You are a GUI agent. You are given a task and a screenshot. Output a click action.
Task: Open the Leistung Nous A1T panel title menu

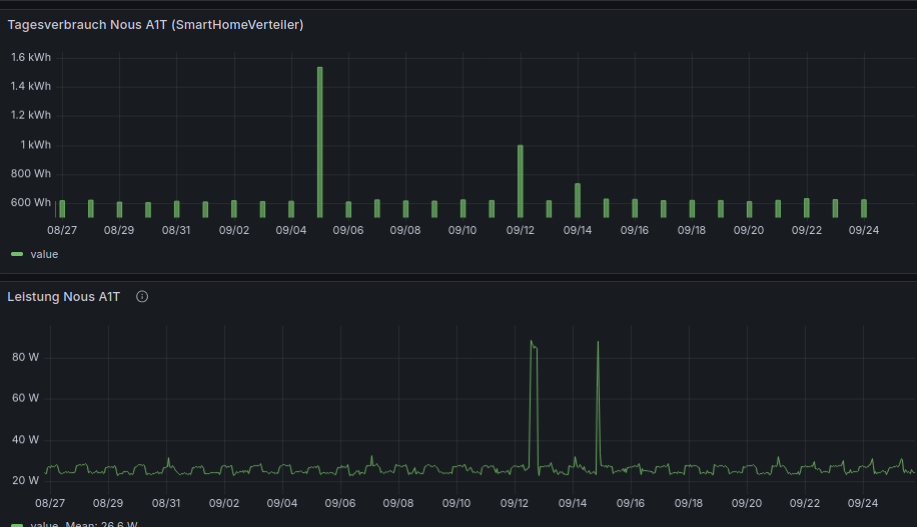point(64,297)
